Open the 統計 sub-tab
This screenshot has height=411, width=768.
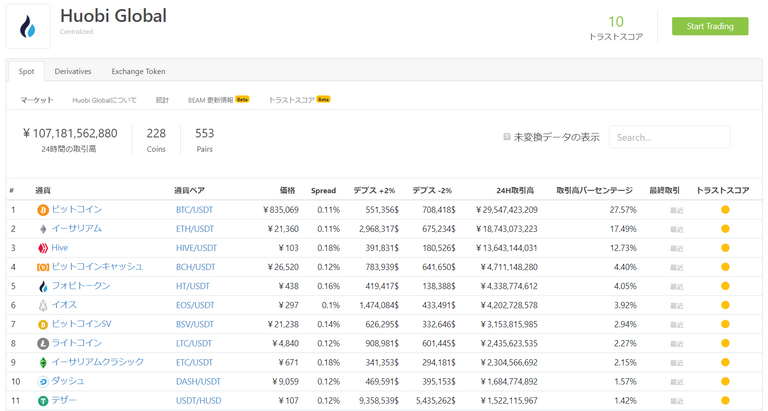point(162,100)
